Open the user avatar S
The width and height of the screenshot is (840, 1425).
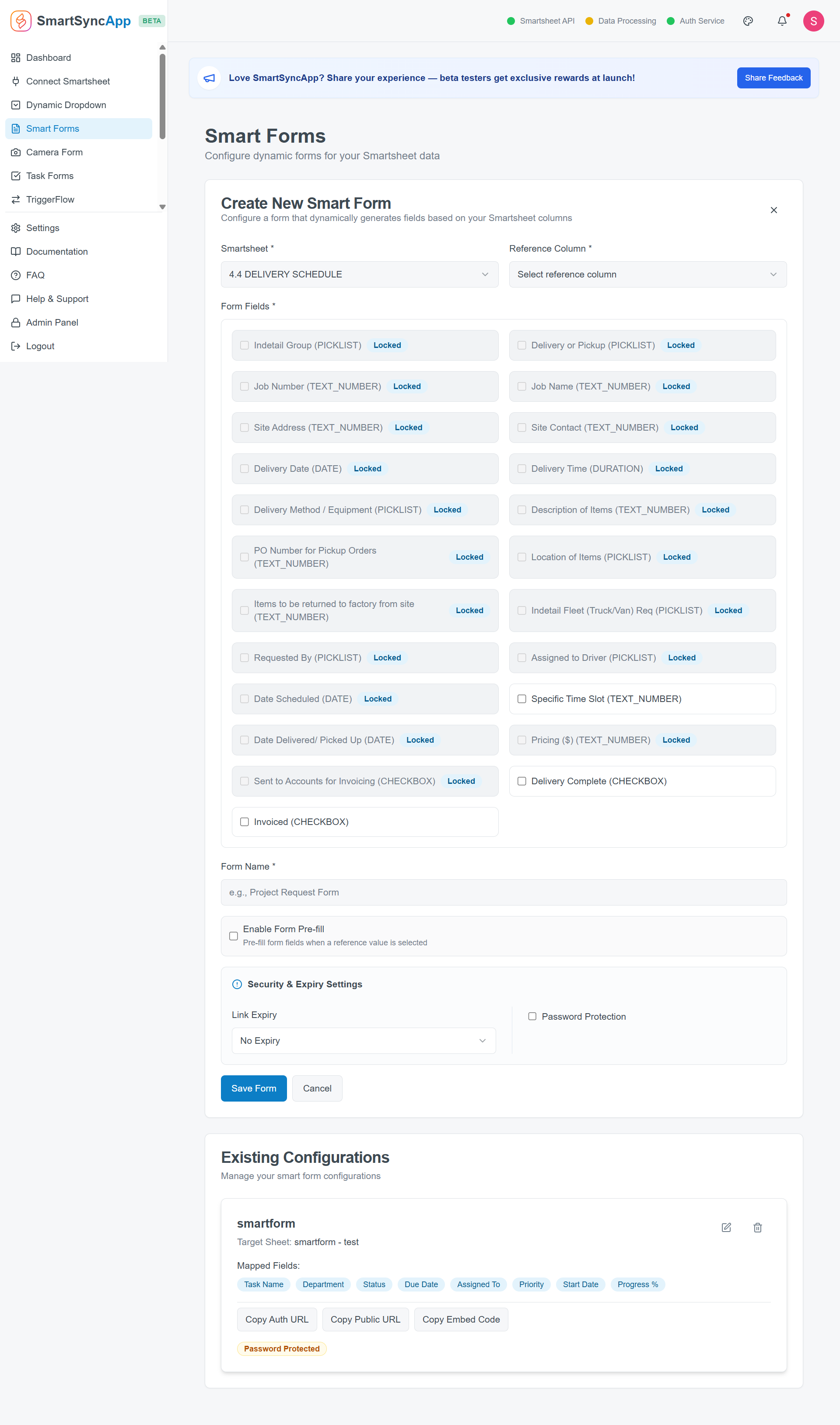(813, 21)
